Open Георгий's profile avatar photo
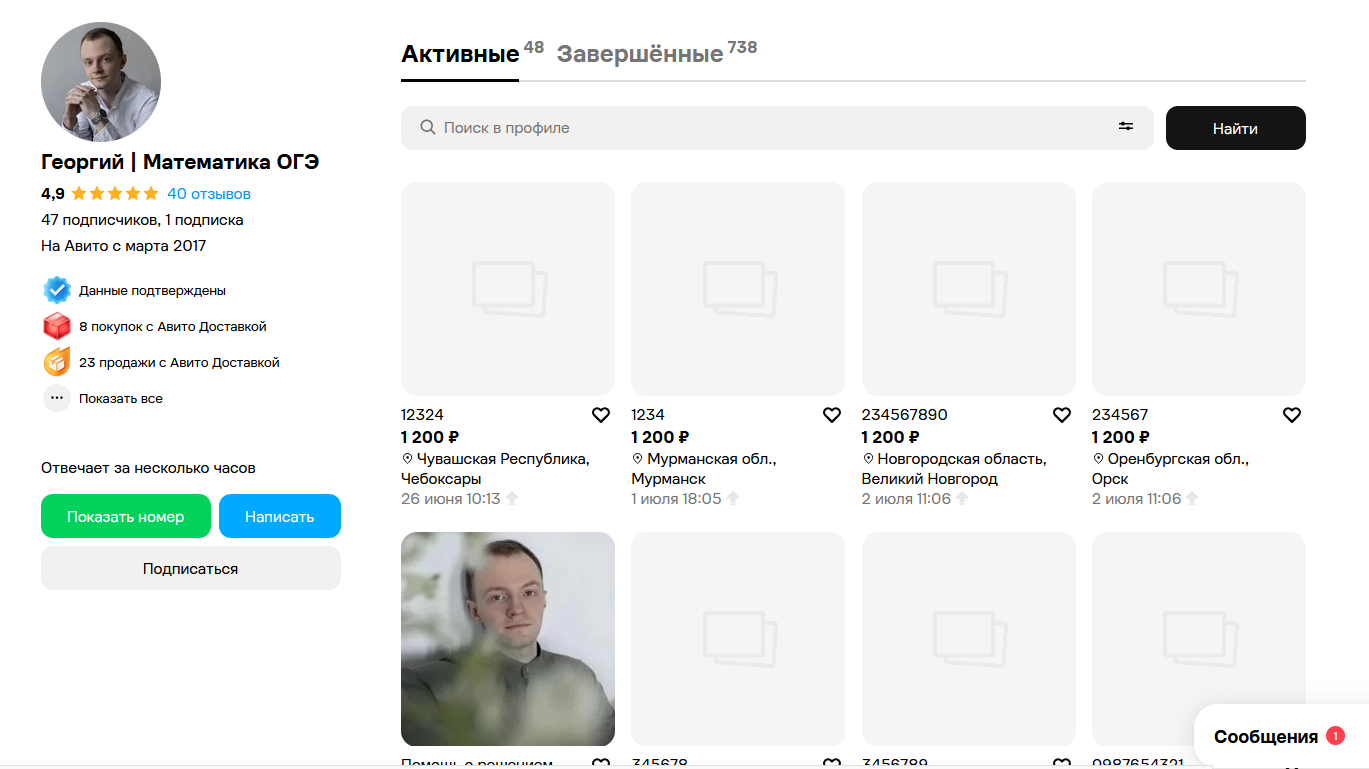The height and width of the screenshot is (769, 1369). [x=101, y=82]
